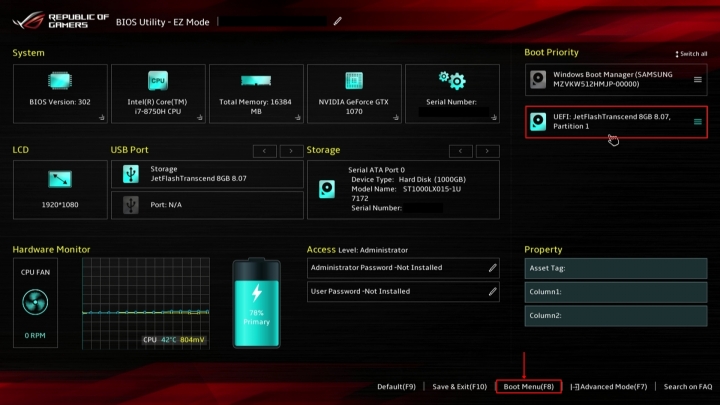Viewport: 720px width, 405px height.
Task: Open NVIDIA GeForce GTX details arrow
Action: coord(396,118)
